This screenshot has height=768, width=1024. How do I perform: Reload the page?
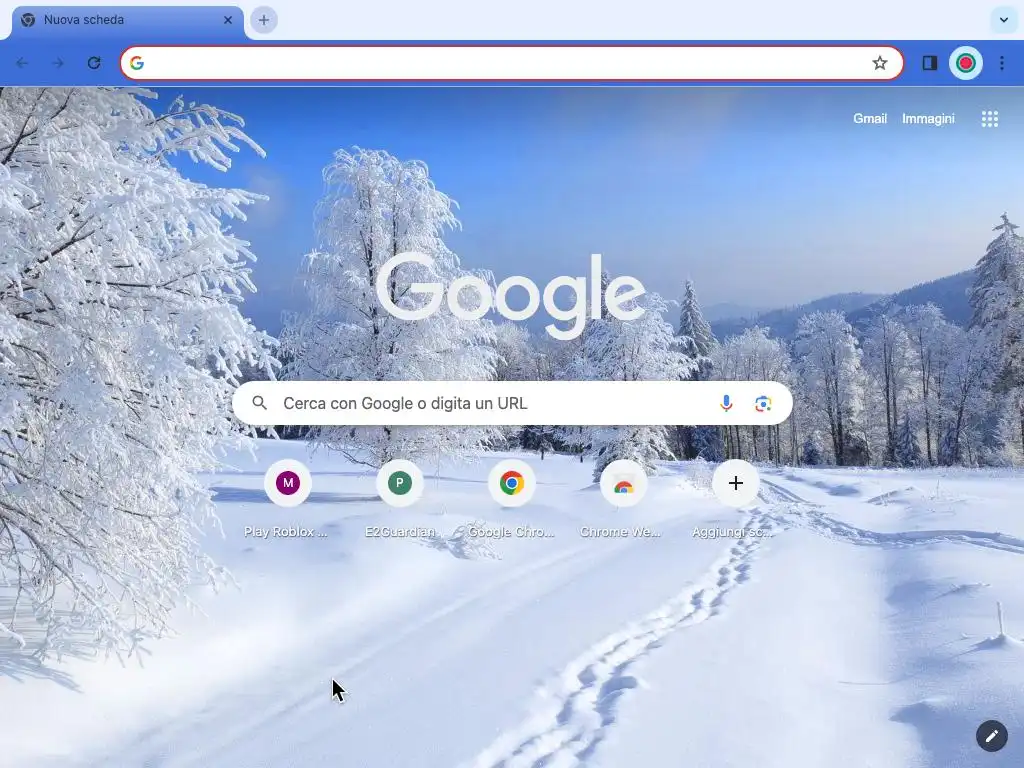point(94,63)
